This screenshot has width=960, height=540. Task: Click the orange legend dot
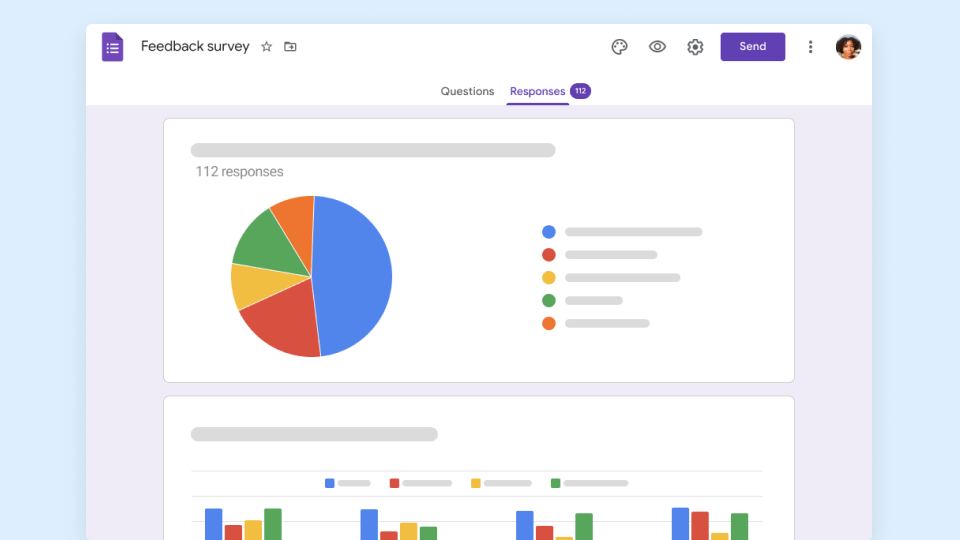[548, 323]
